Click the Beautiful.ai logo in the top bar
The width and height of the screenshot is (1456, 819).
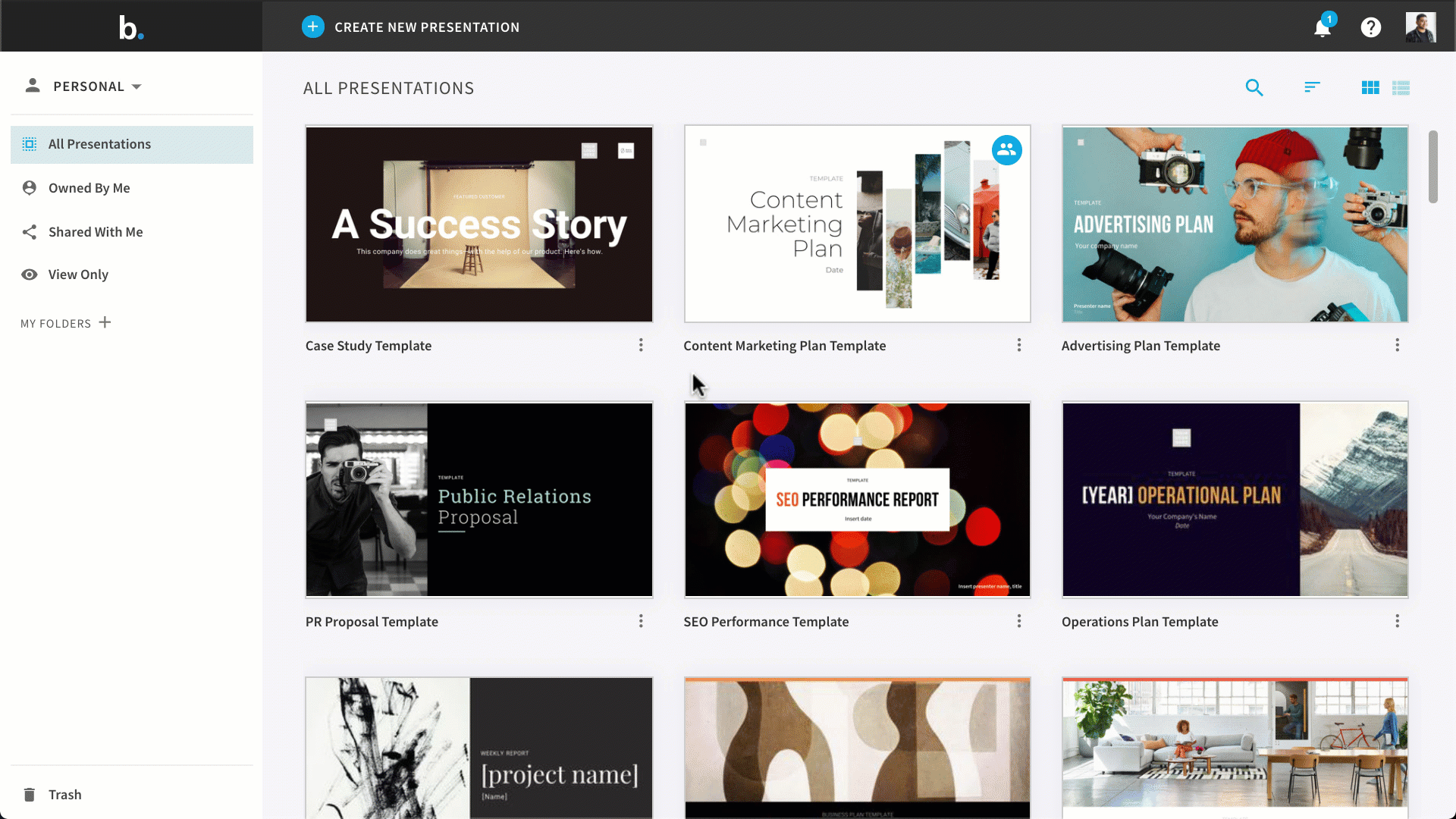[131, 27]
